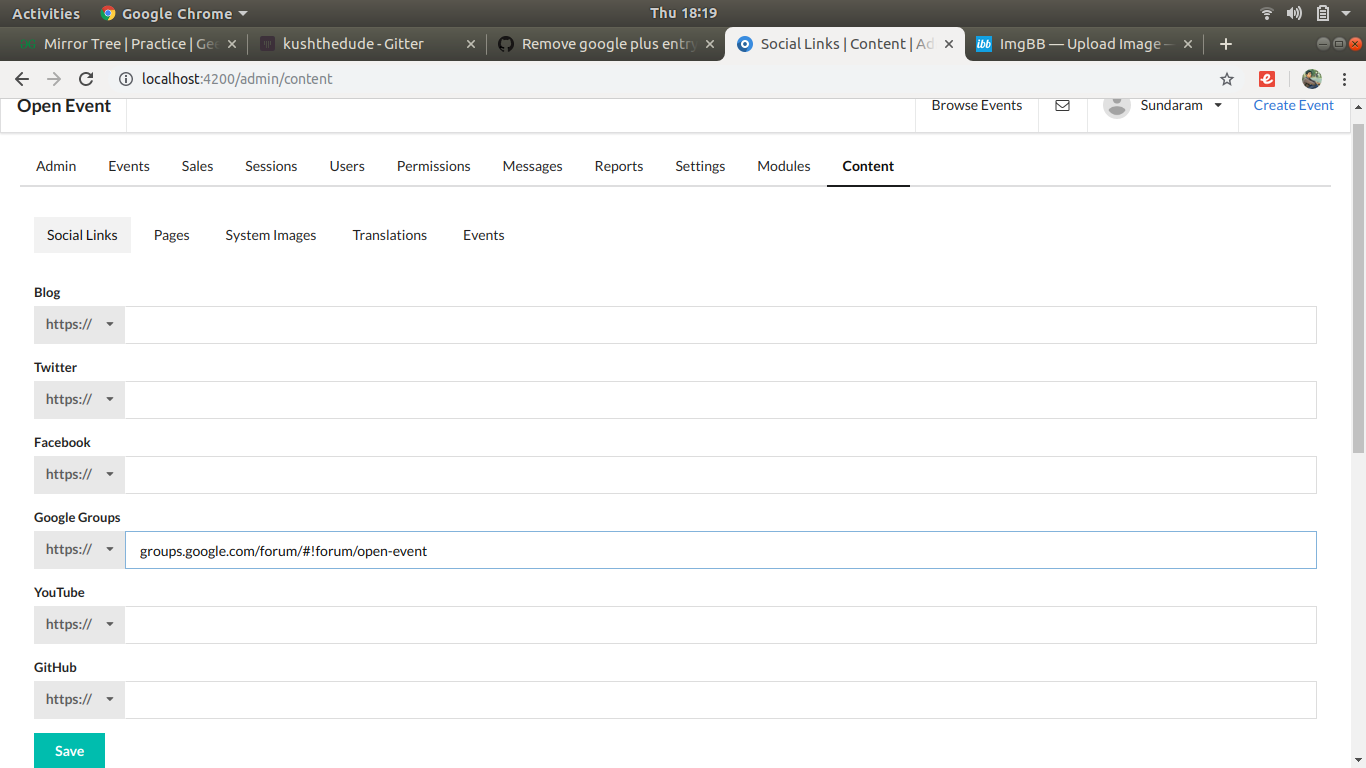This screenshot has width=1366, height=768.
Task: Go to the Sessions section
Action: (271, 166)
